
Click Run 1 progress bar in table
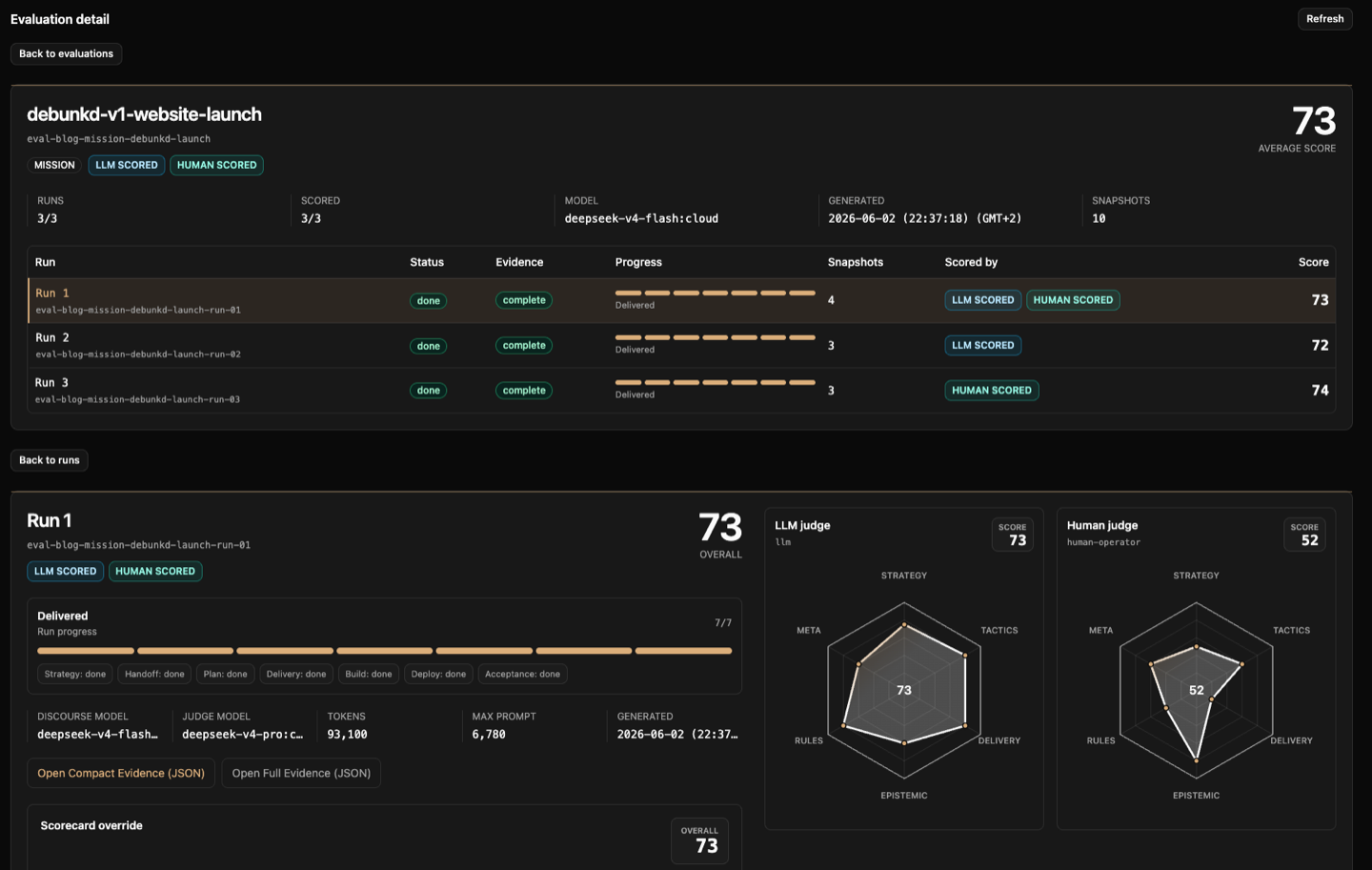pos(716,293)
